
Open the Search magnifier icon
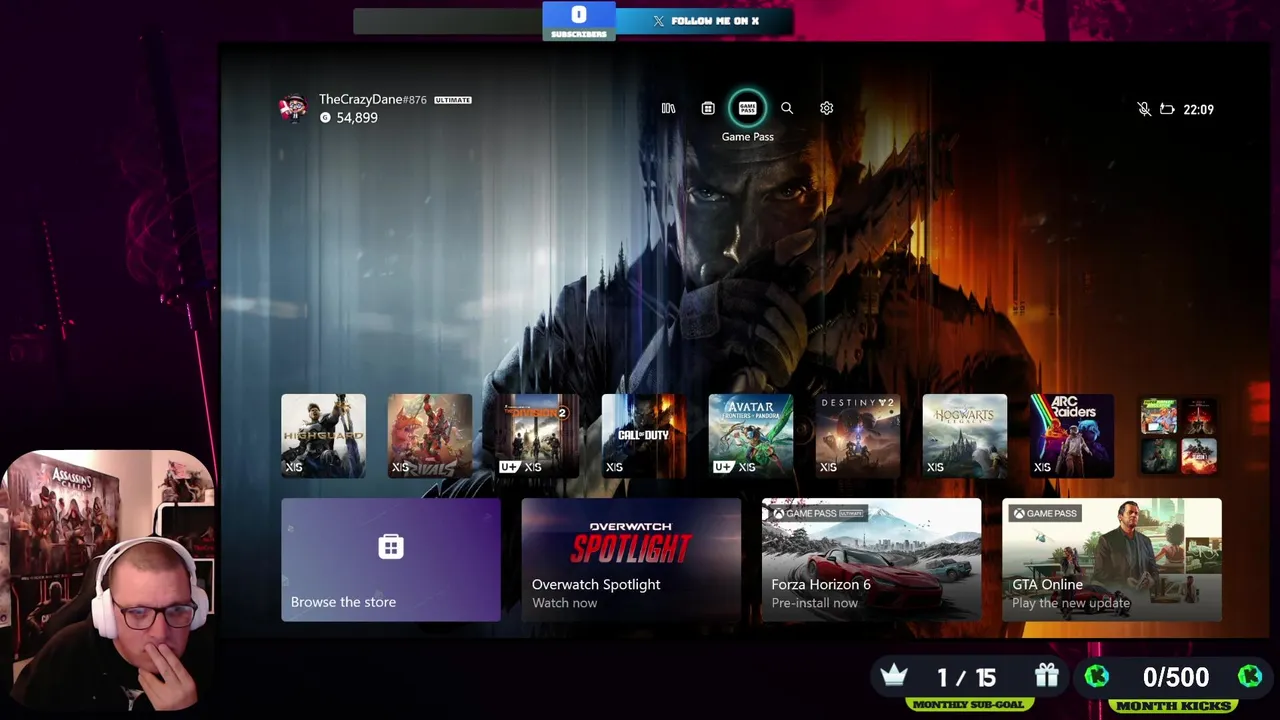click(787, 108)
